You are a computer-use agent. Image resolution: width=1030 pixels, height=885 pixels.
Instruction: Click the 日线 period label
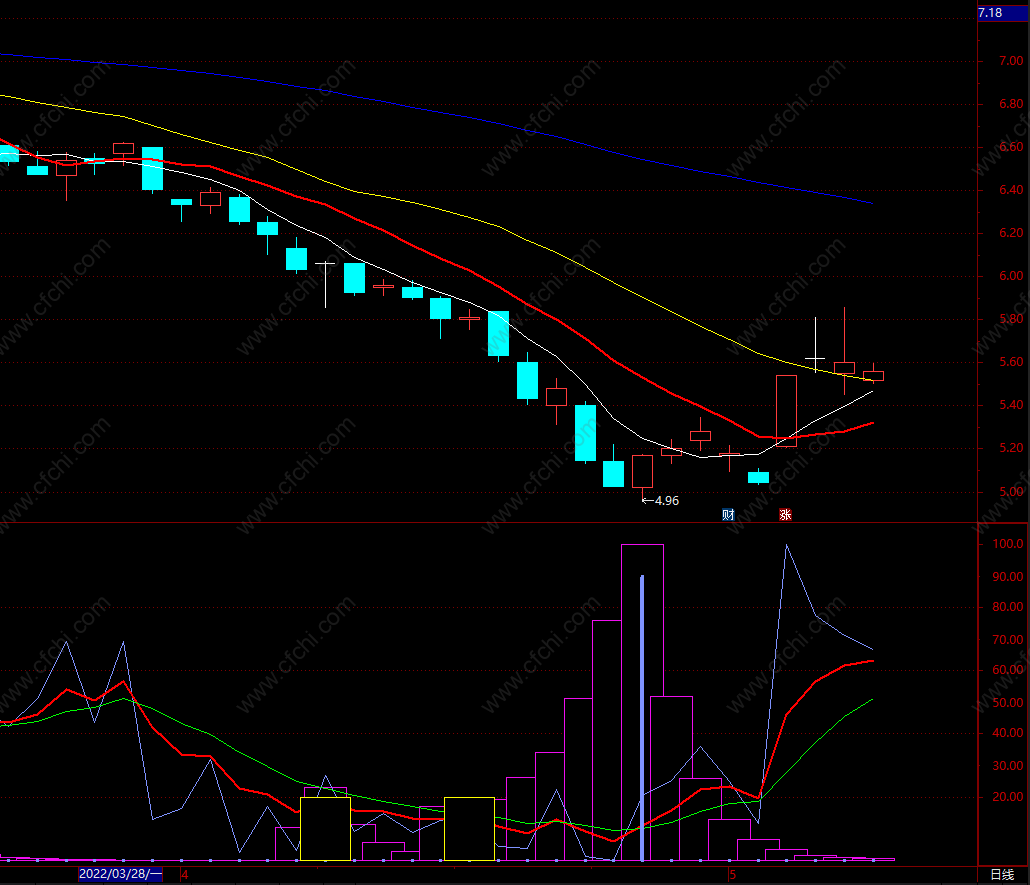pos(1002,874)
